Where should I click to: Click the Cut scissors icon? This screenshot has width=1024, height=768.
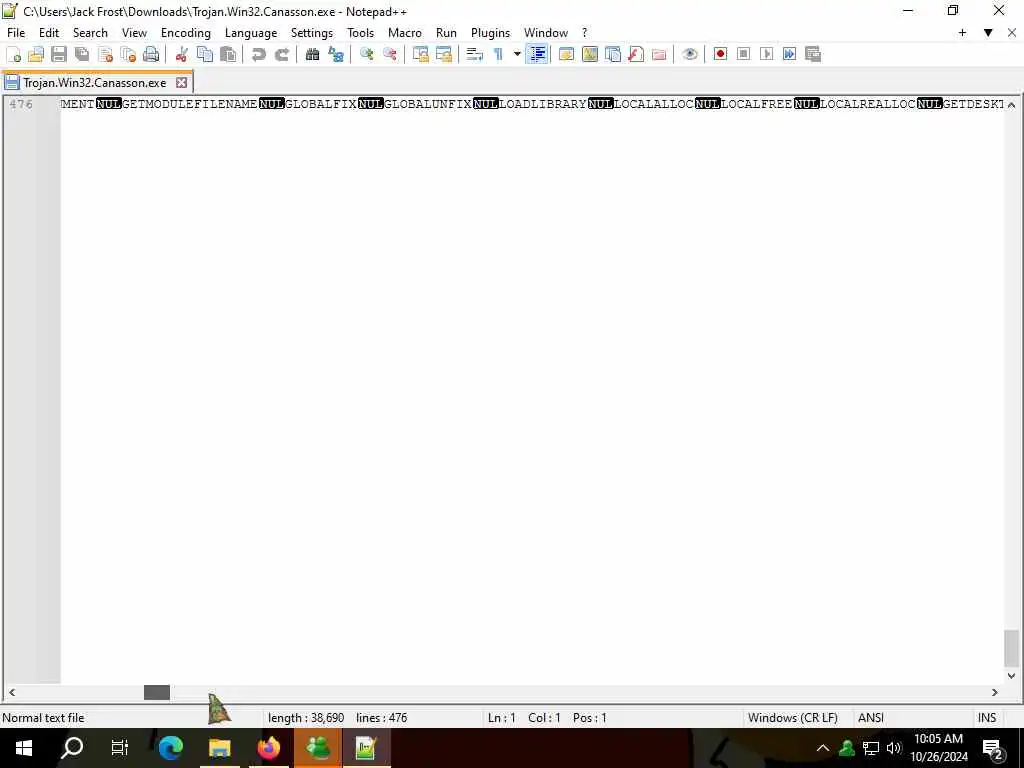click(x=182, y=54)
